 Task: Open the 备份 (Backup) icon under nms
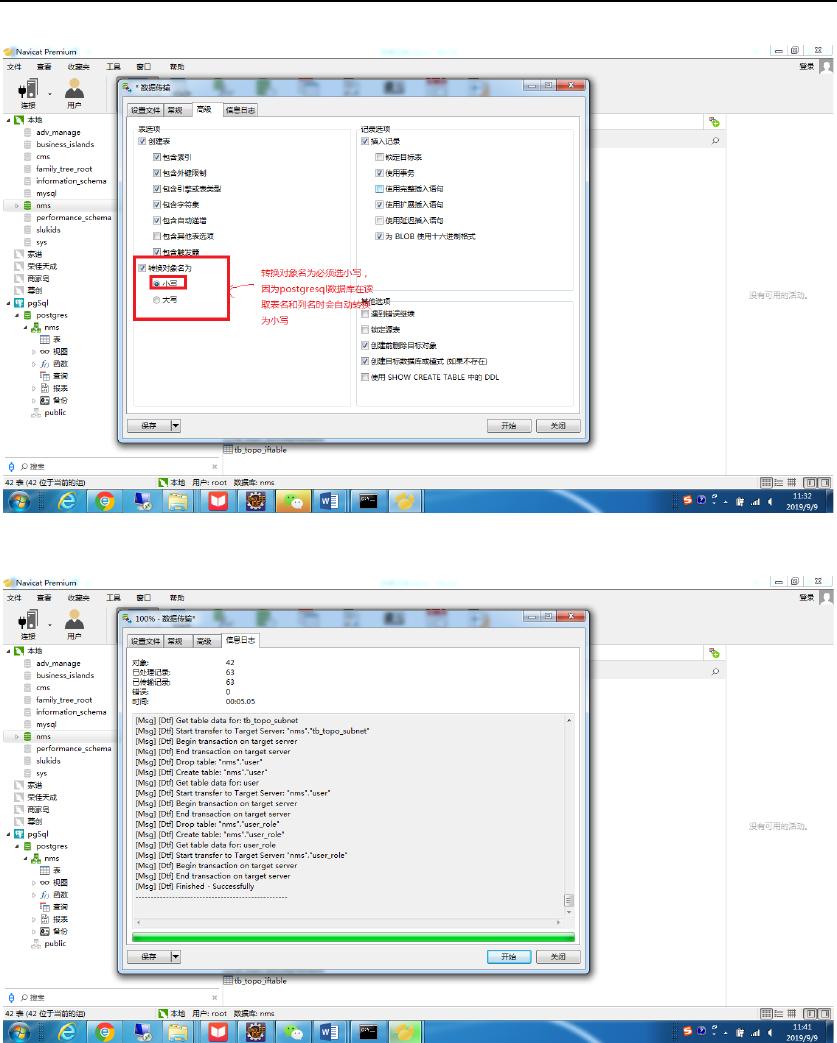point(46,400)
